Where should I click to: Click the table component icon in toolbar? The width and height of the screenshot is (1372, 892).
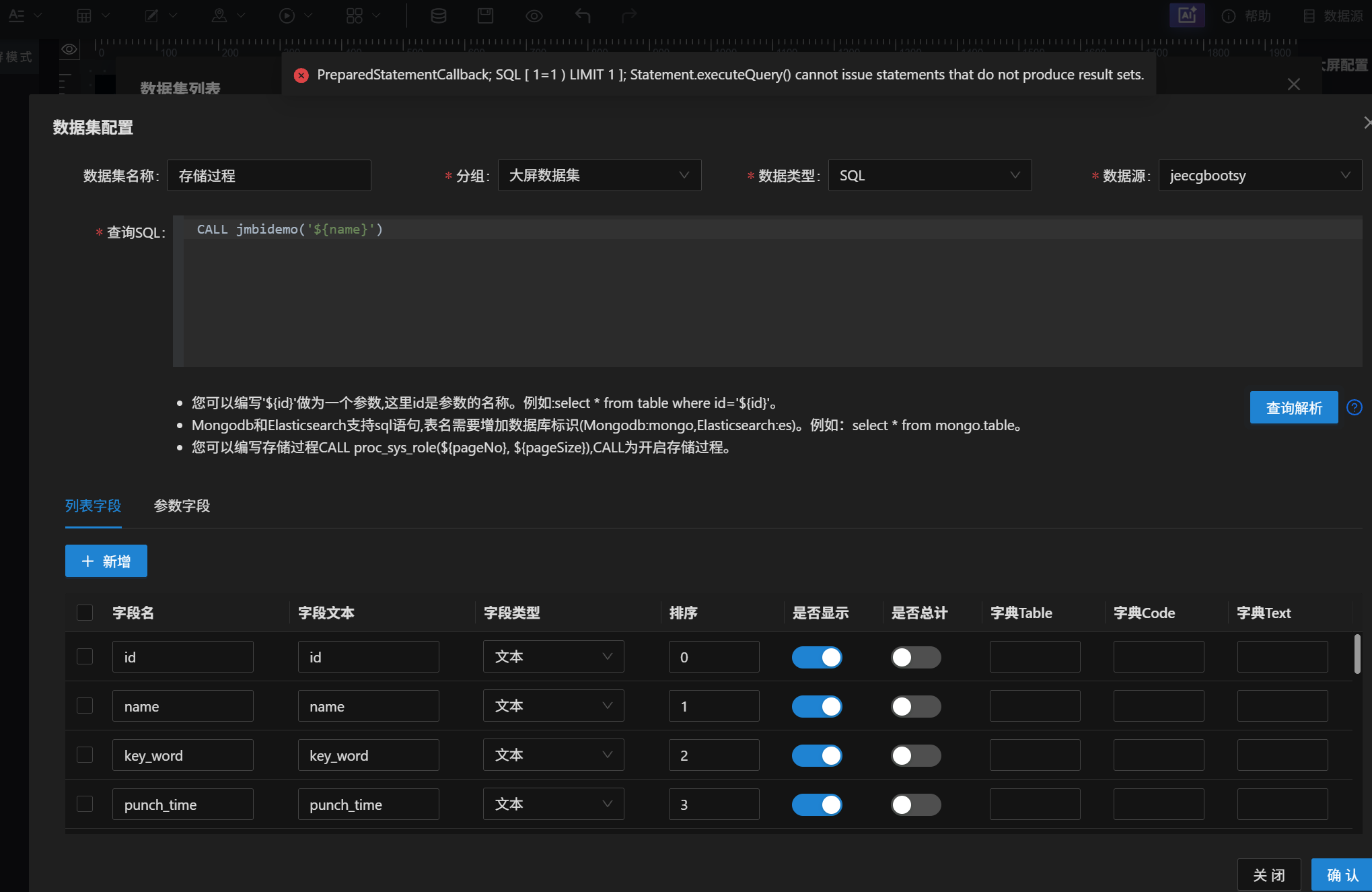pos(84,15)
